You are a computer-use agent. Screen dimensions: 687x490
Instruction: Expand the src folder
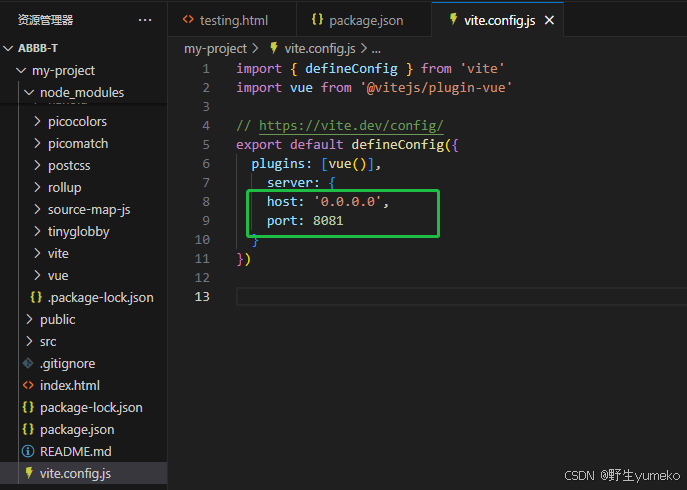[29, 341]
